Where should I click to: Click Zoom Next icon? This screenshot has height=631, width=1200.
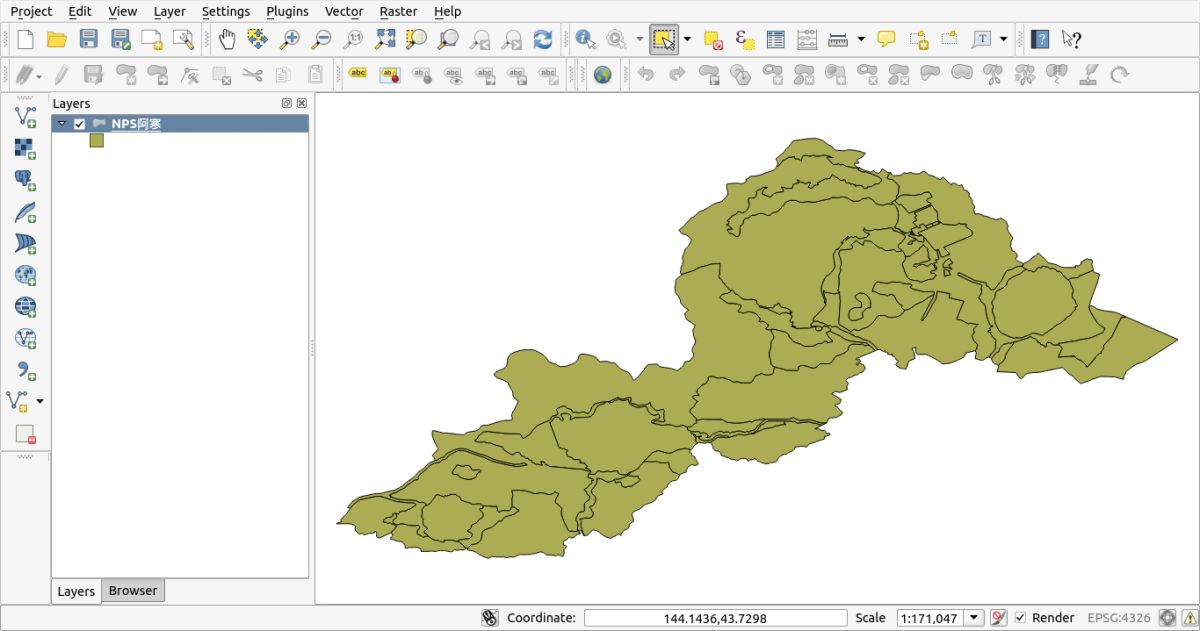(x=511, y=39)
